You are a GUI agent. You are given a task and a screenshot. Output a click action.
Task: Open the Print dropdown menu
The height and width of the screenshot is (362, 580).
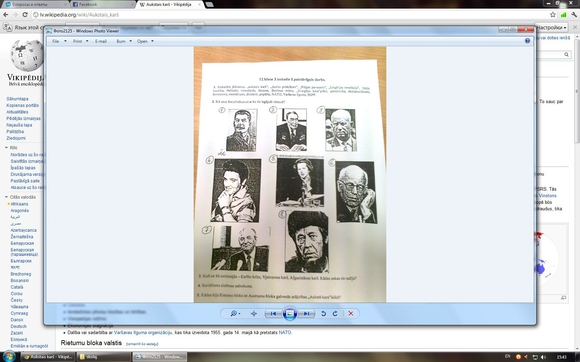coord(80,41)
